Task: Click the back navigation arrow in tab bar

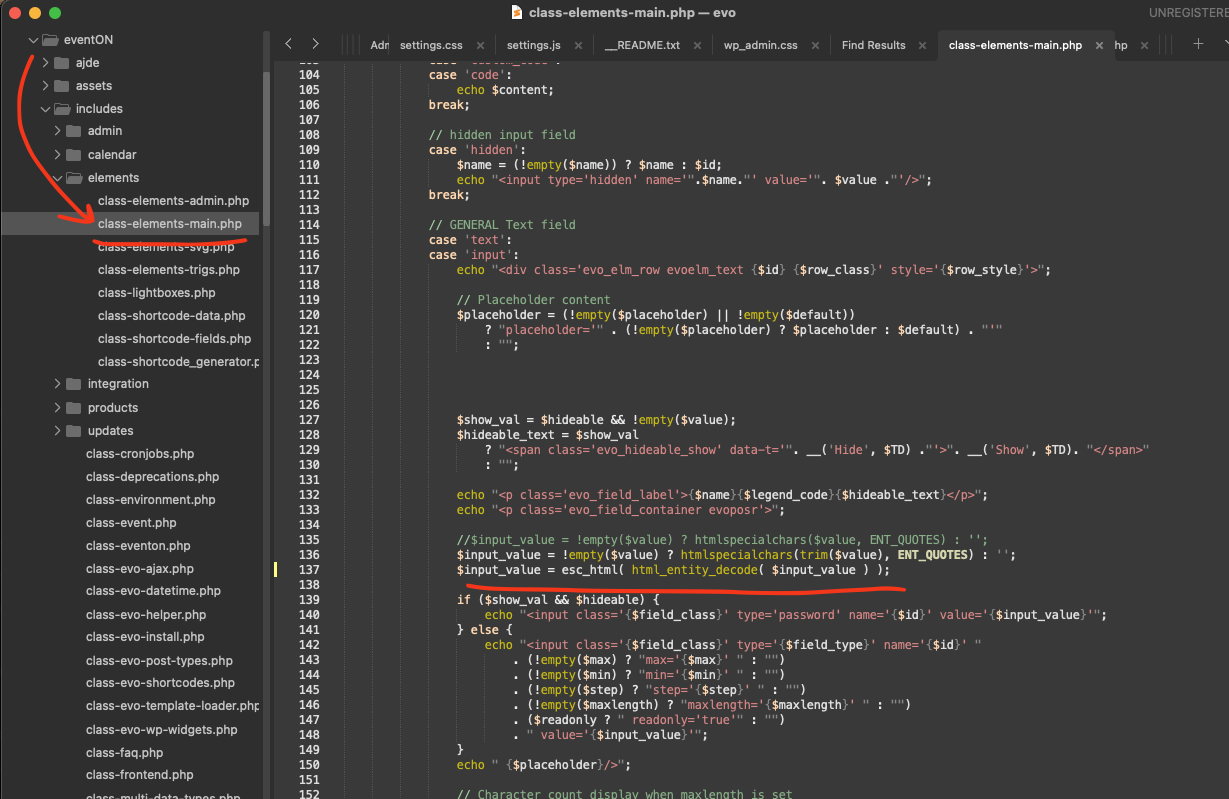Action: (x=289, y=44)
